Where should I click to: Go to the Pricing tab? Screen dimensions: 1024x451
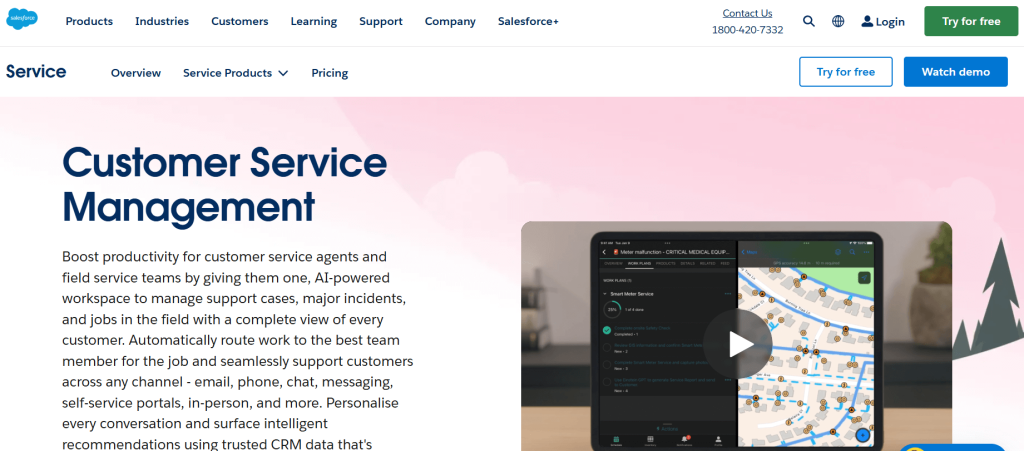[x=330, y=73]
